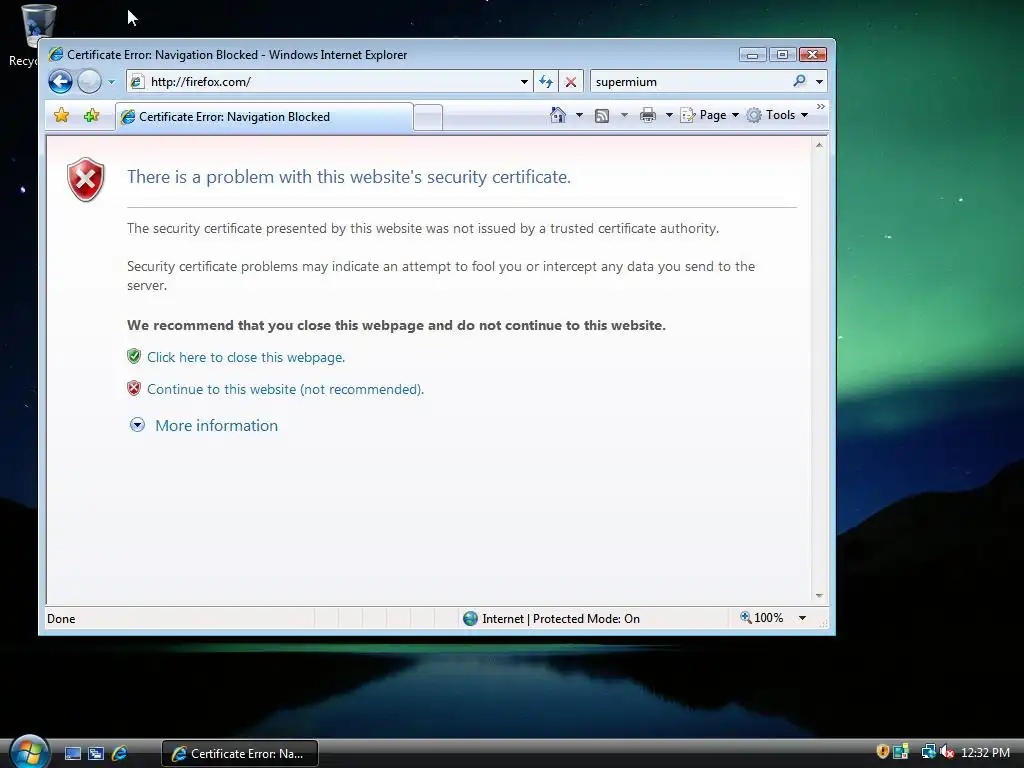Click the IE logo in title bar
Viewport: 1024px width, 768px height.
point(56,55)
